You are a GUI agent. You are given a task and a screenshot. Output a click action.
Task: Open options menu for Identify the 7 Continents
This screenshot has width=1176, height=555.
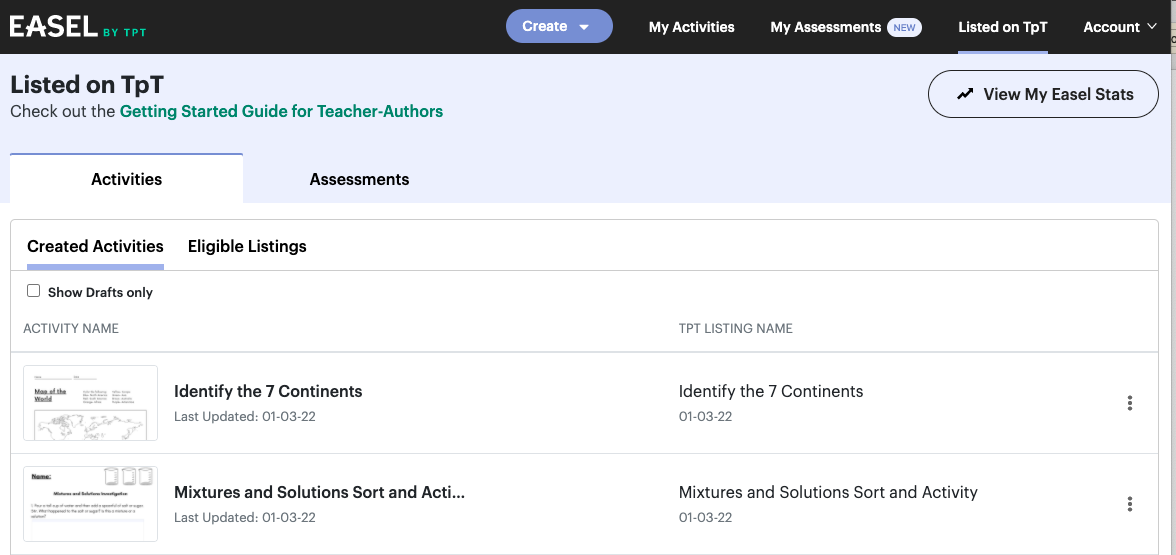pyautogui.click(x=1130, y=403)
